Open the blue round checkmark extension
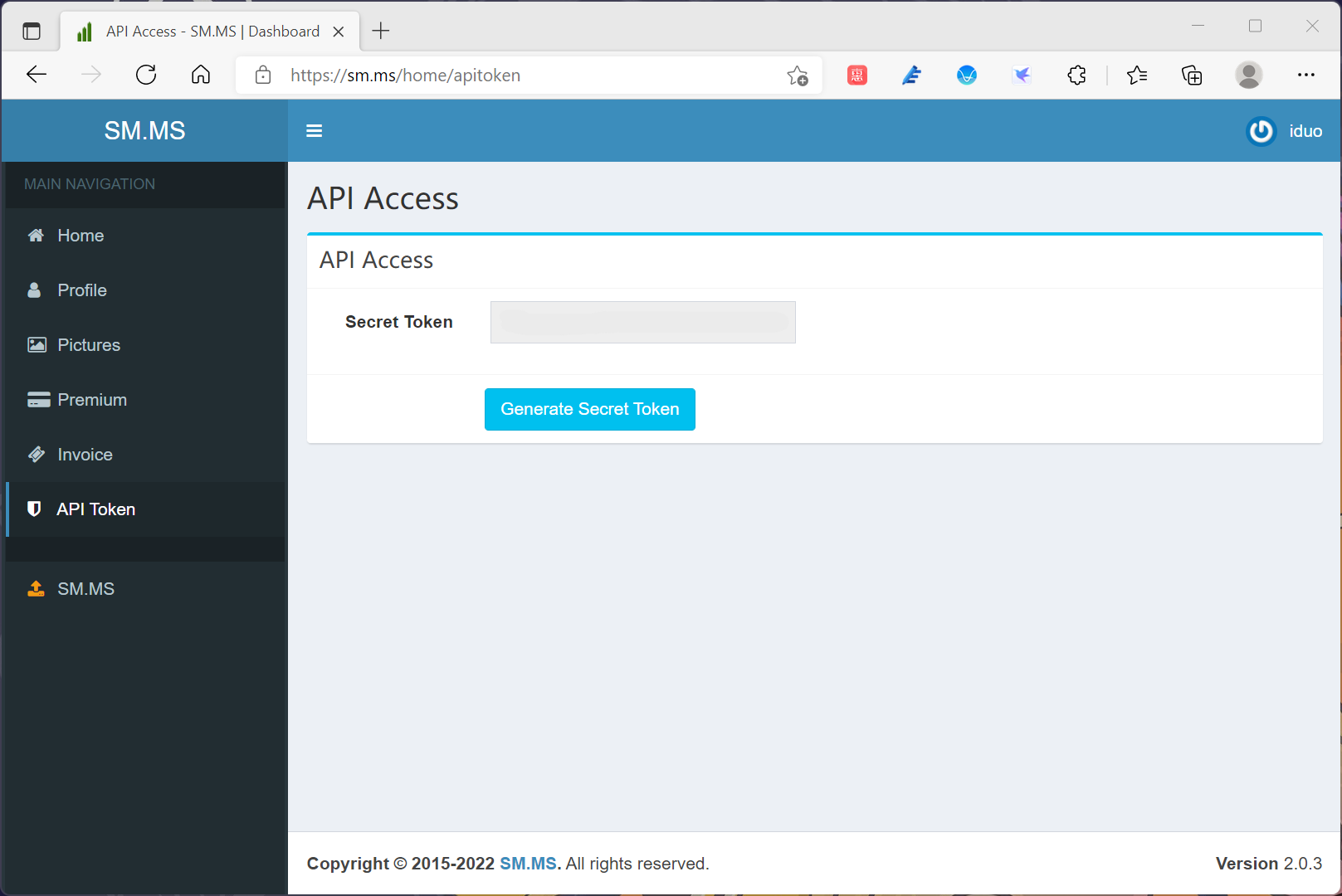Viewport: 1342px width, 896px height. point(967,75)
